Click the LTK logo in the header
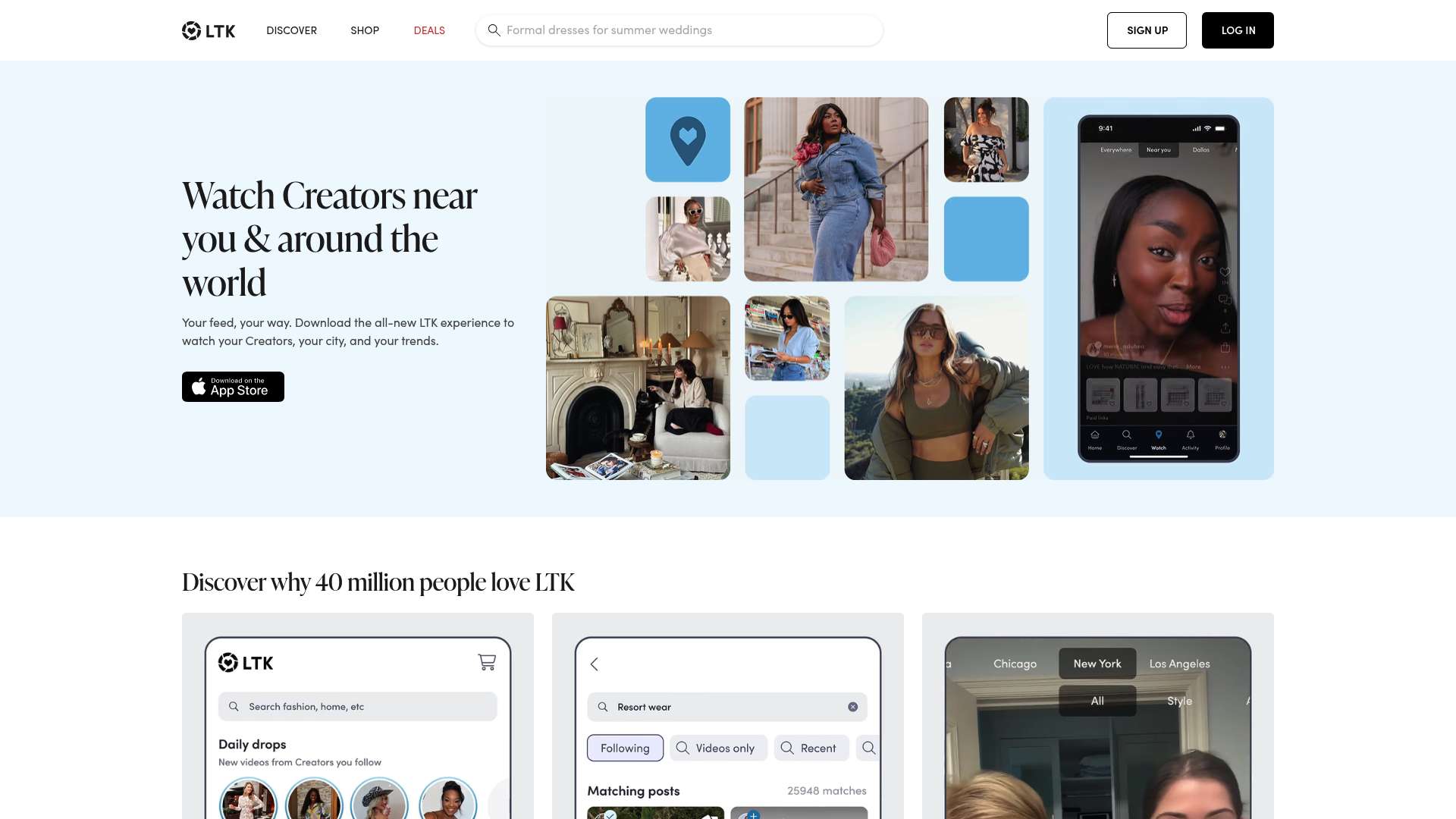This screenshot has width=1456, height=819. pos(208,30)
